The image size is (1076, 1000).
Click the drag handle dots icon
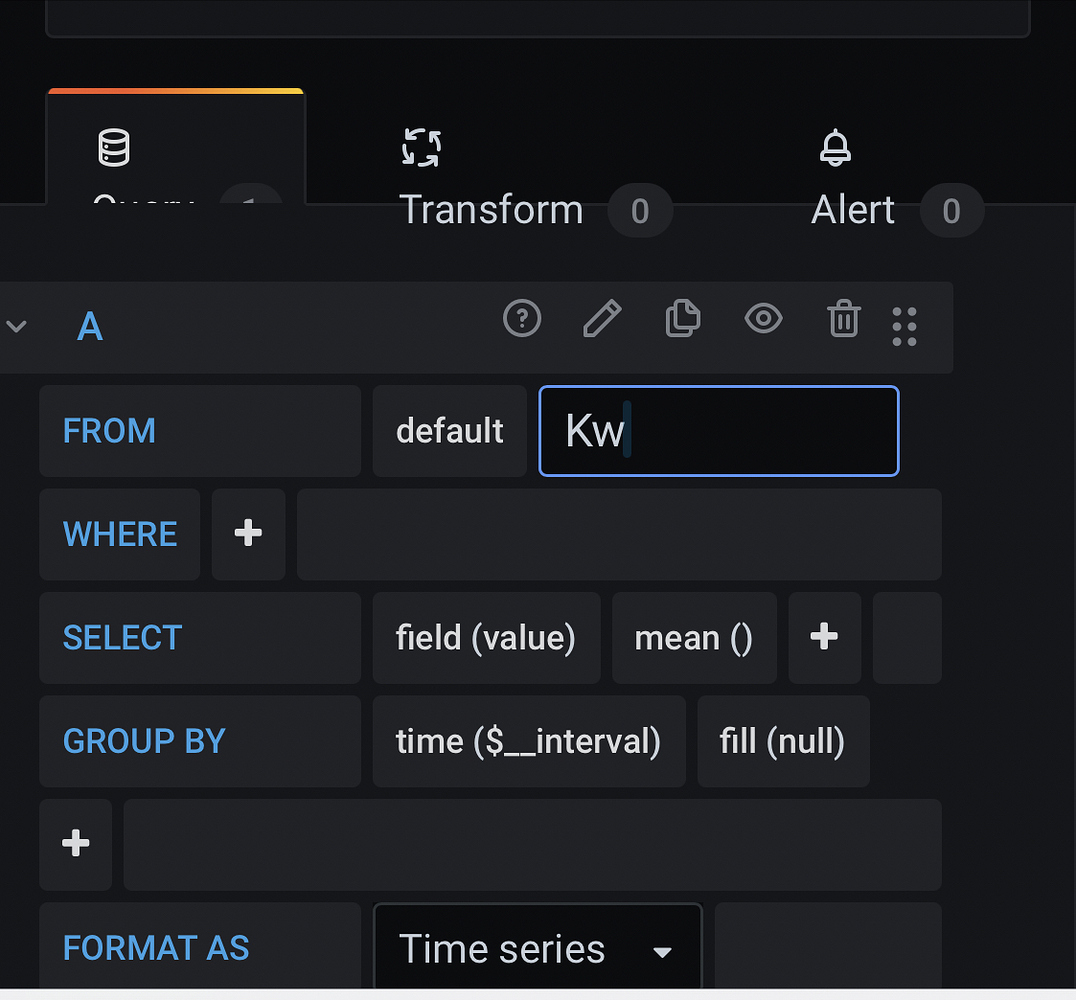pos(904,326)
